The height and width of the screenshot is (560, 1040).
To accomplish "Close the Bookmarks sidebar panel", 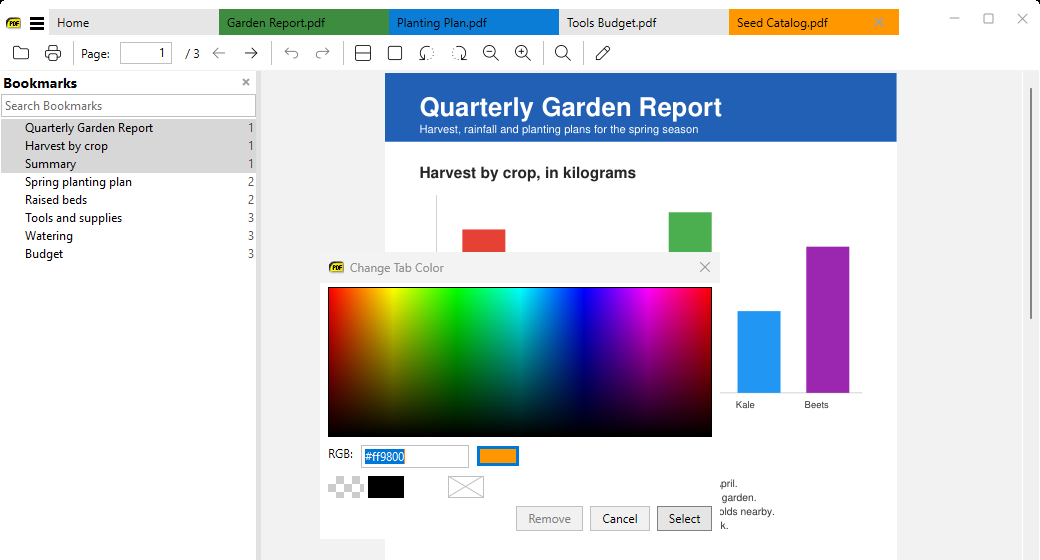I will click(246, 82).
